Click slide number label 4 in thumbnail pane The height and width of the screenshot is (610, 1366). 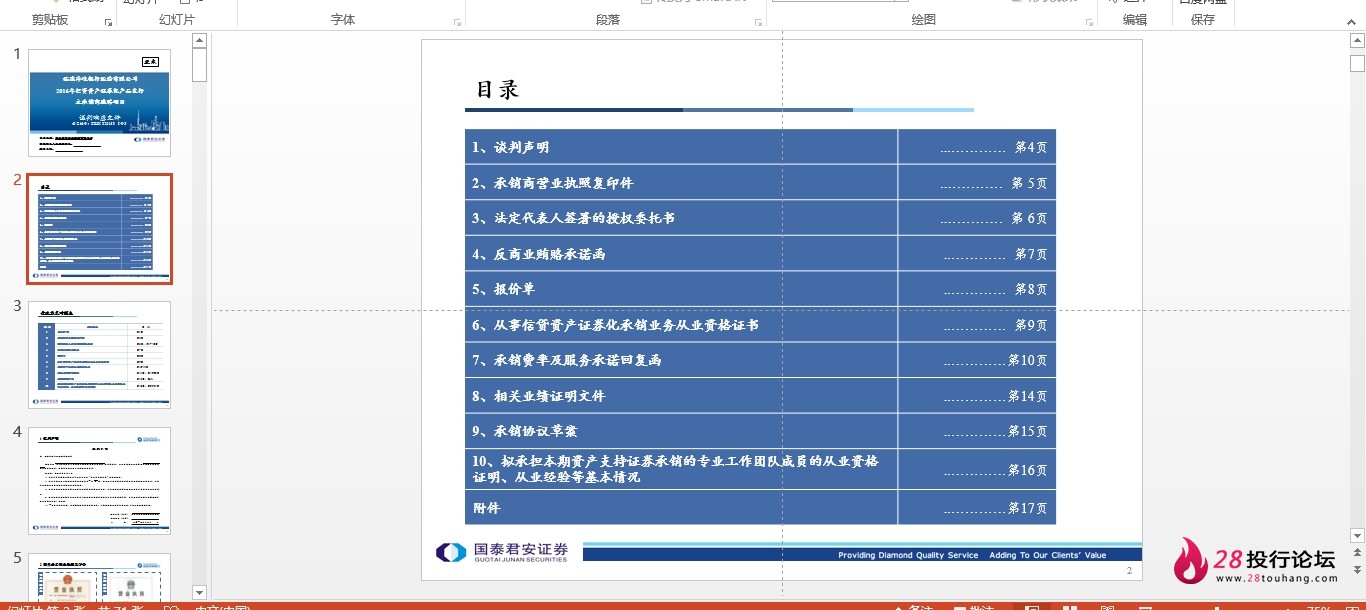click(17, 432)
